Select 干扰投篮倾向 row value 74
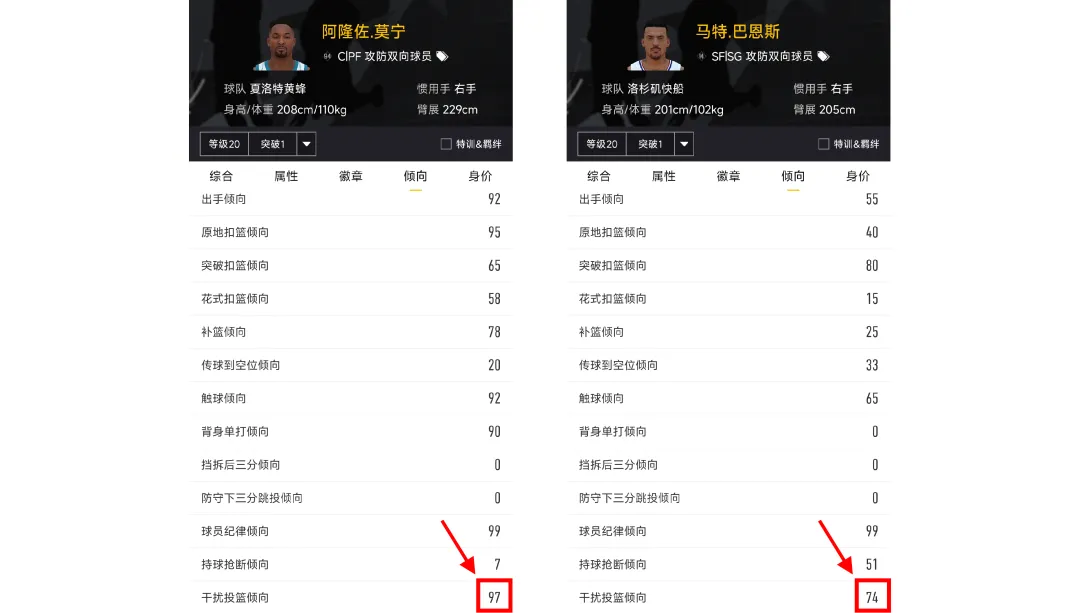This screenshot has width=1080, height=613. click(872, 597)
